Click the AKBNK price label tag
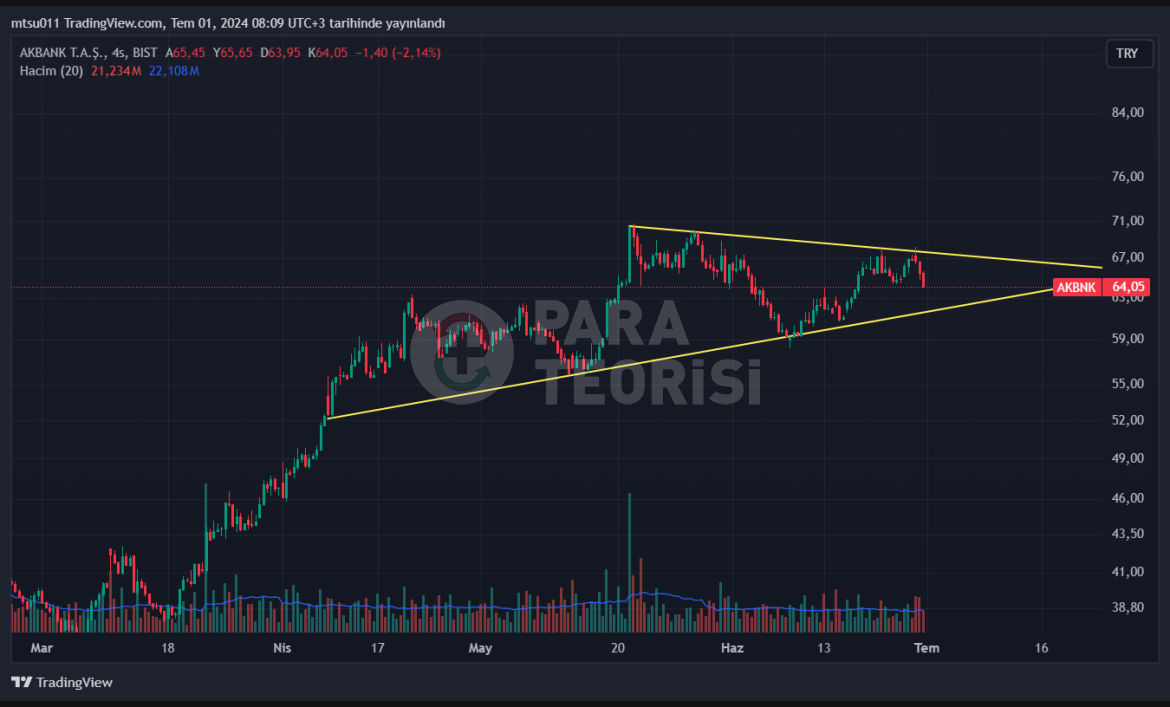The height and width of the screenshot is (707, 1170). (x=1077, y=287)
